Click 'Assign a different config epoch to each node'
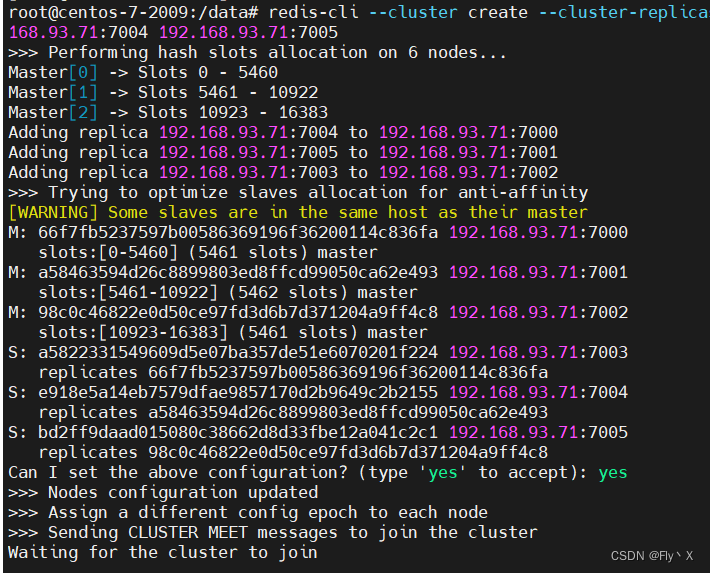This screenshot has height=573, width=710. coord(248,512)
